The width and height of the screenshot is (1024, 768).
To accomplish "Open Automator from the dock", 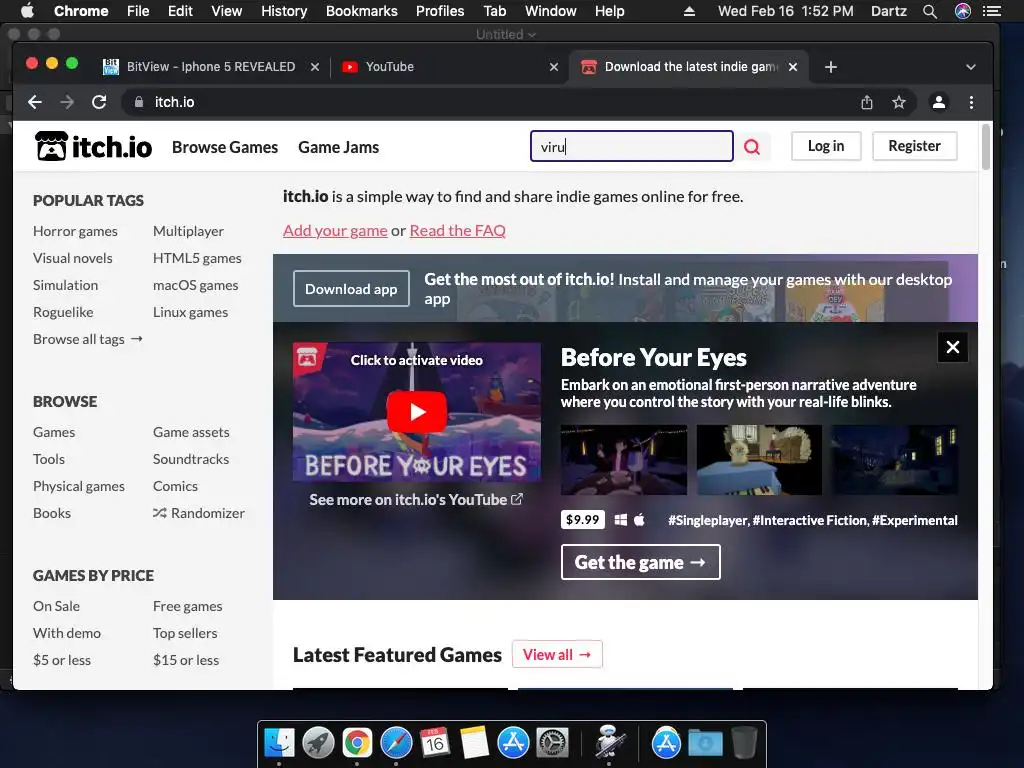I will pyautogui.click(x=609, y=743).
